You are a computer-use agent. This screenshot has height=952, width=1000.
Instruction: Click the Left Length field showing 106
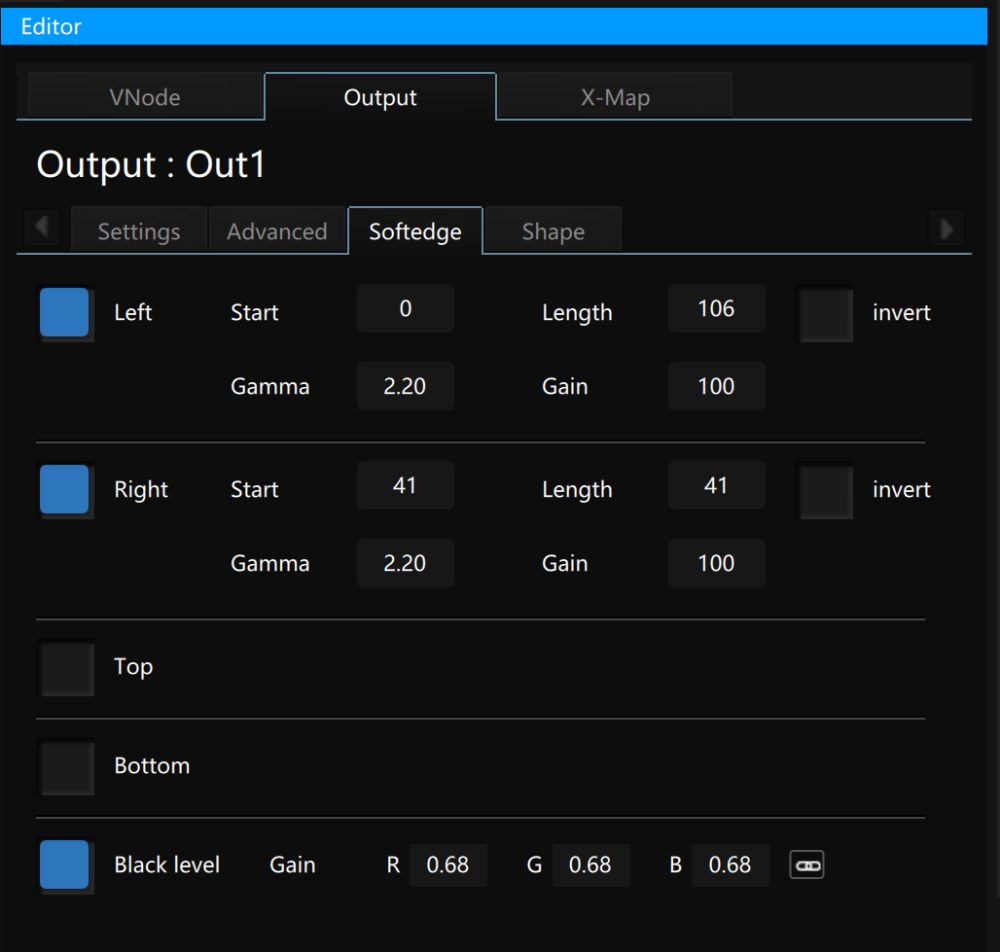point(716,309)
